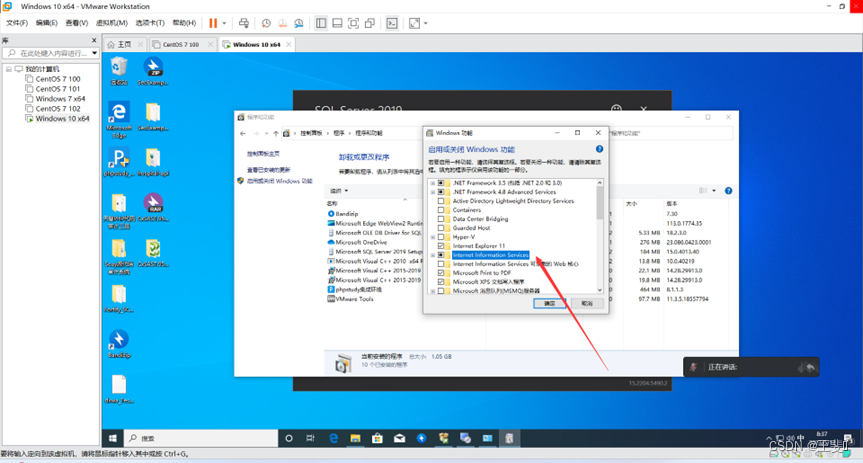
Task: Select the RAR archive desktop icon
Action: [x=153, y=207]
